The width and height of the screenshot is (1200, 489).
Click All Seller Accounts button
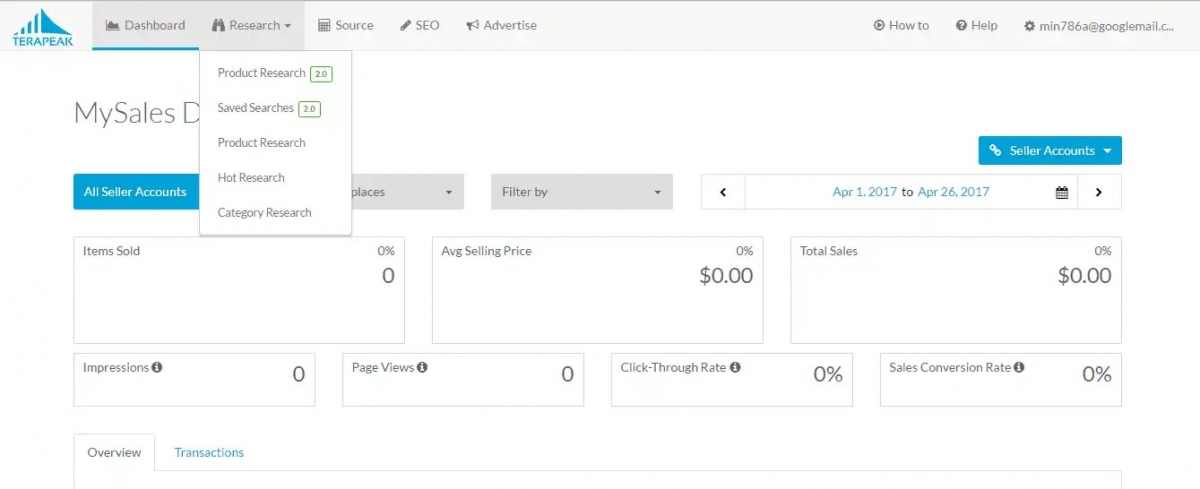(135, 192)
